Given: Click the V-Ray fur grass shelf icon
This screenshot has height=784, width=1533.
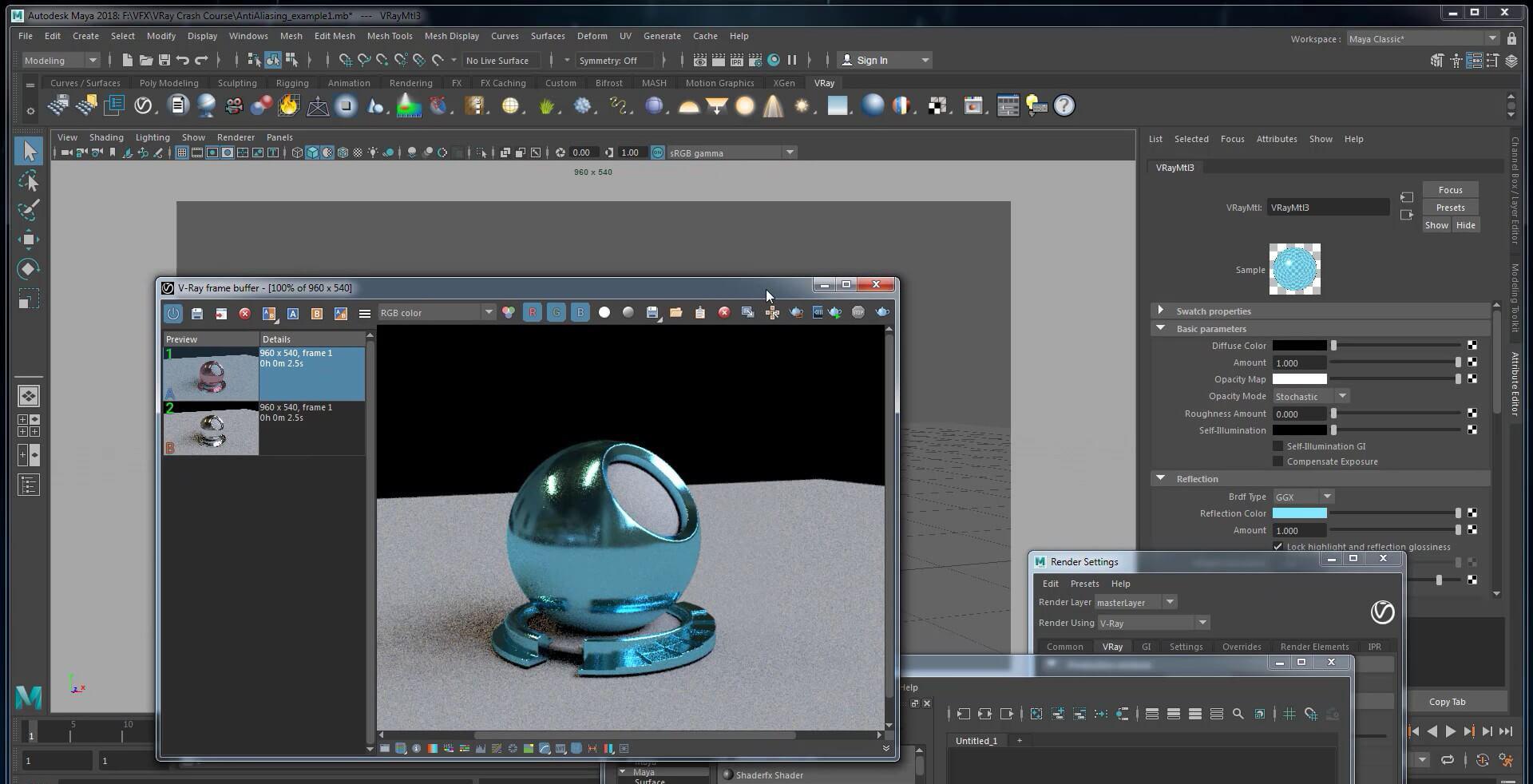Looking at the screenshot, I should click(x=547, y=105).
